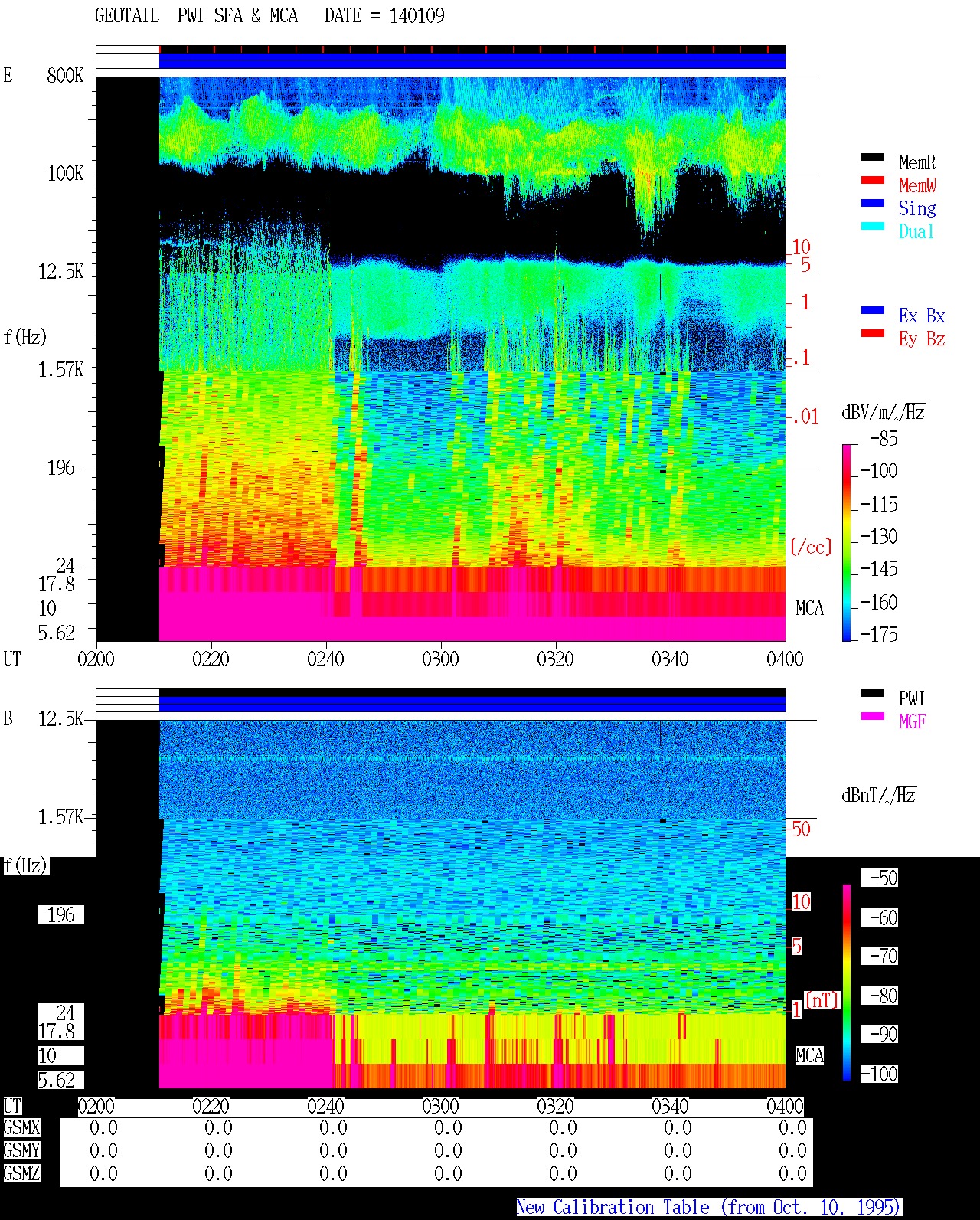This screenshot has width=980, height=1220.
Task: Click the black swatch beside MemR
Action: click(873, 158)
